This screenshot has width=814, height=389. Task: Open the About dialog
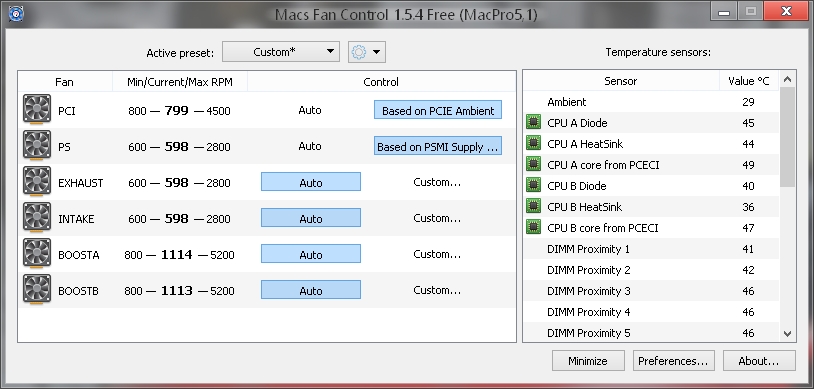click(x=759, y=361)
